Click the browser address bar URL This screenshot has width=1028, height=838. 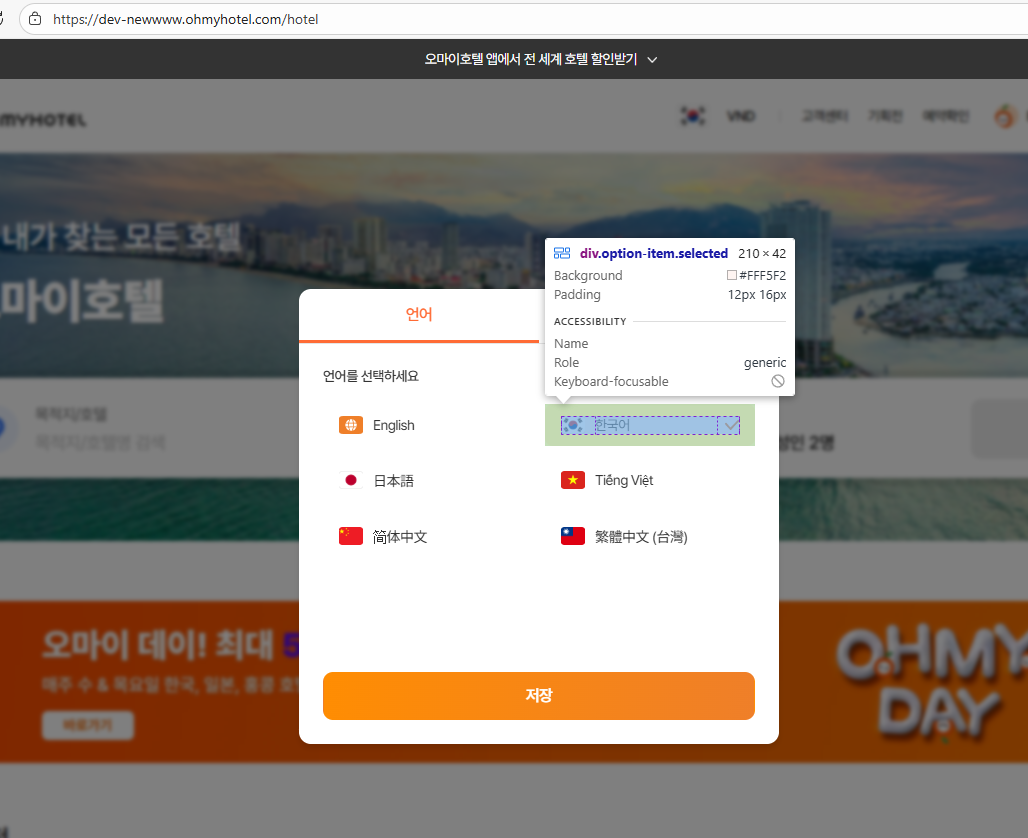point(186,19)
